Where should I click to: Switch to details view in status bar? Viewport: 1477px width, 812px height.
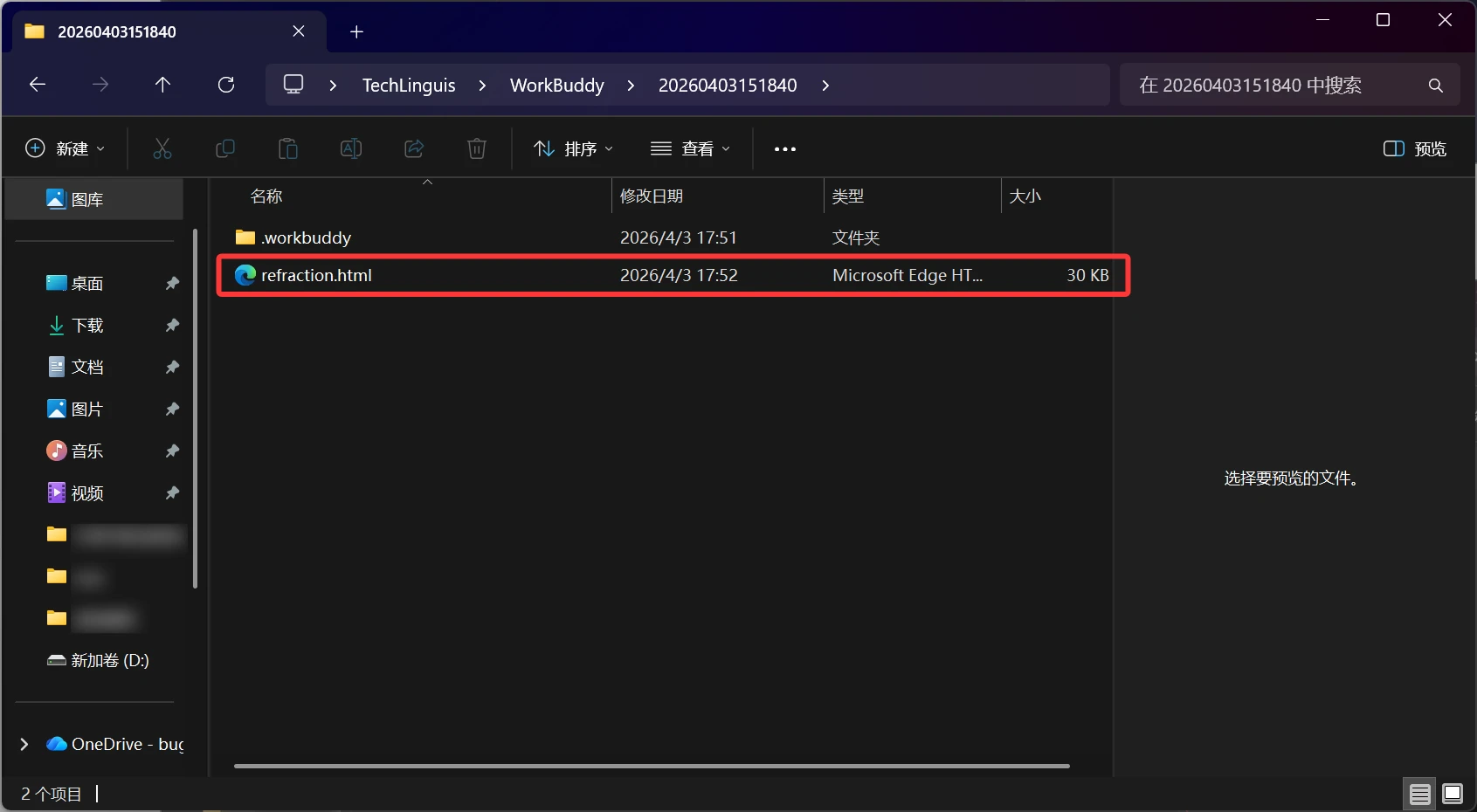pos(1419,794)
